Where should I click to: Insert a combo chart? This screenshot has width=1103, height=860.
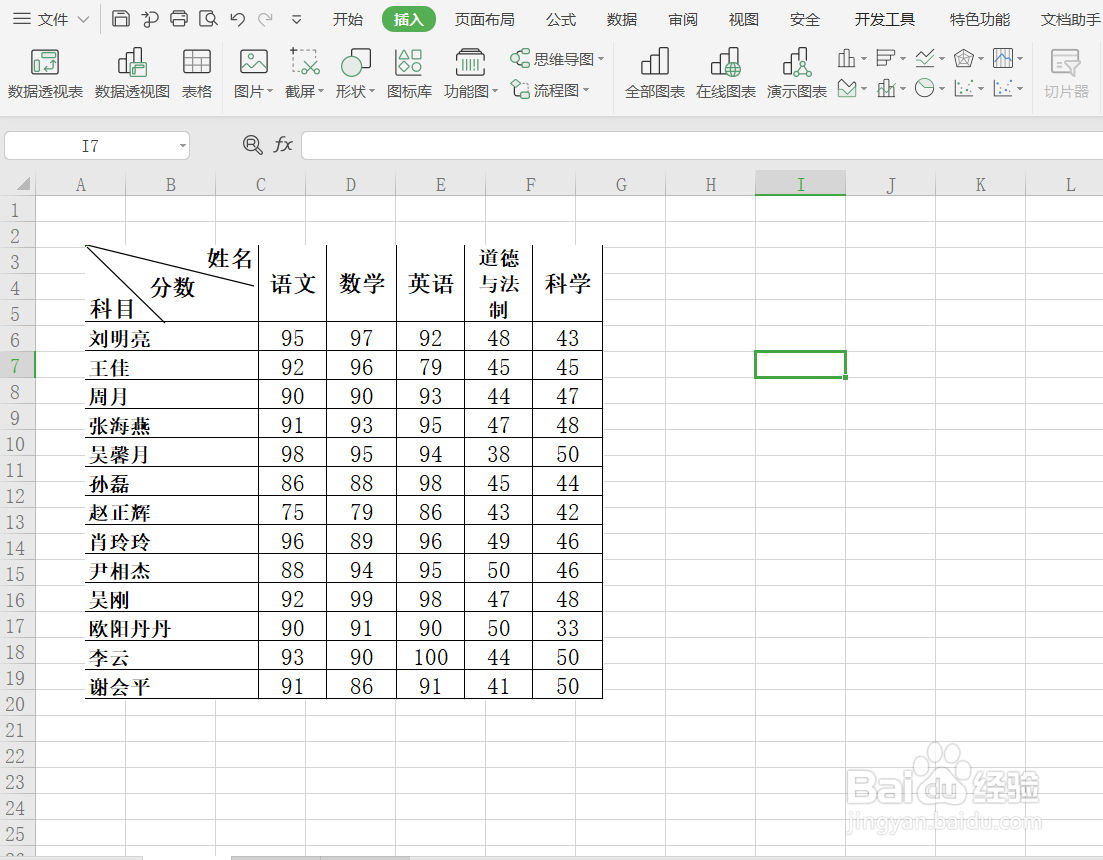[886, 89]
